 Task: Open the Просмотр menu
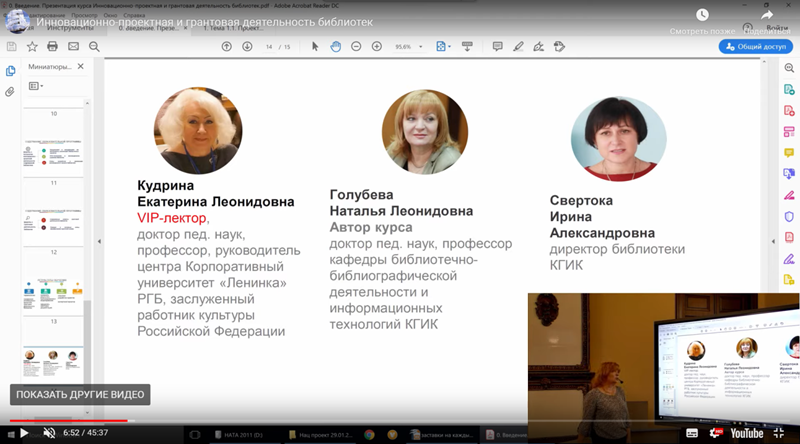coord(84,15)
